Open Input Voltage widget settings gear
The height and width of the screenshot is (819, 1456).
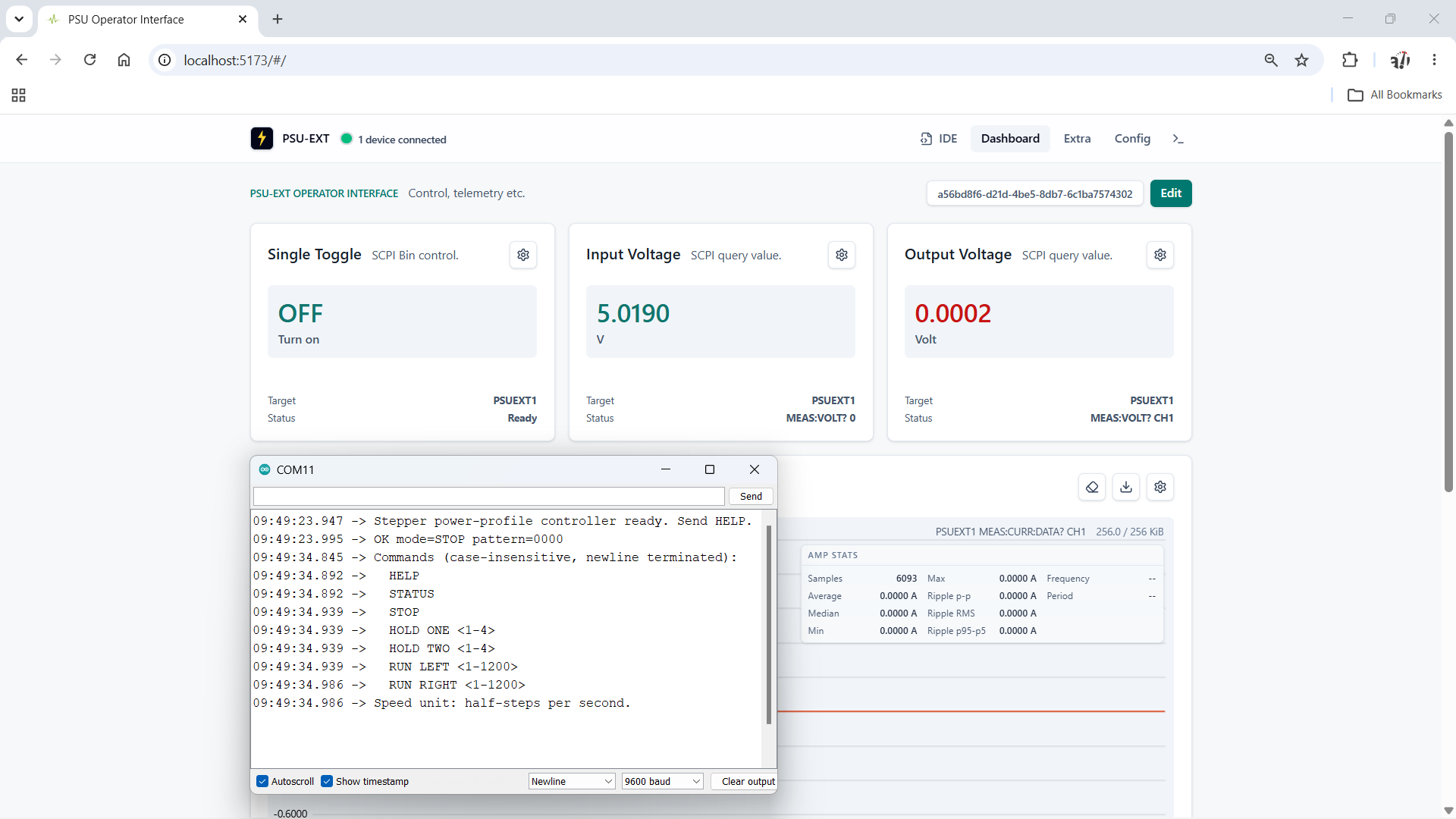click(842, 255)
